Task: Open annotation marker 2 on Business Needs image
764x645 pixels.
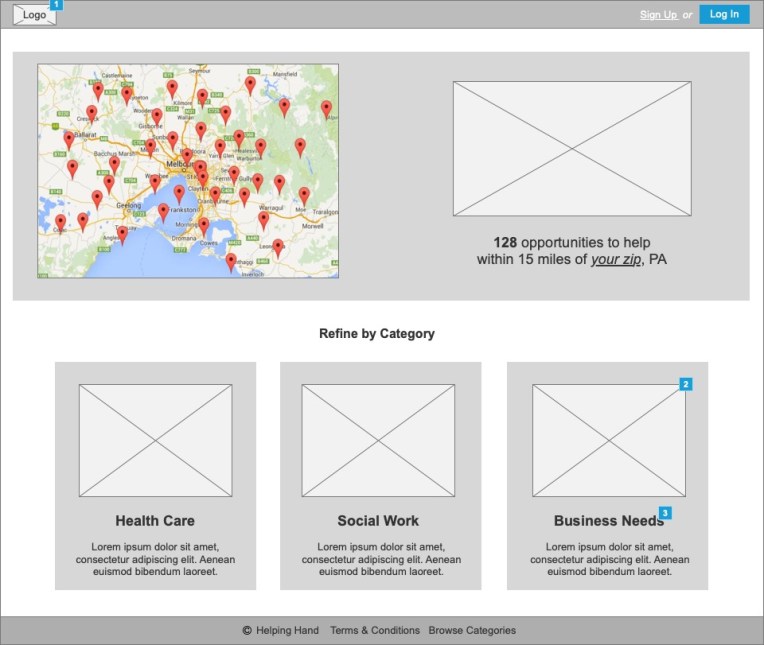Action: (685, 384)
